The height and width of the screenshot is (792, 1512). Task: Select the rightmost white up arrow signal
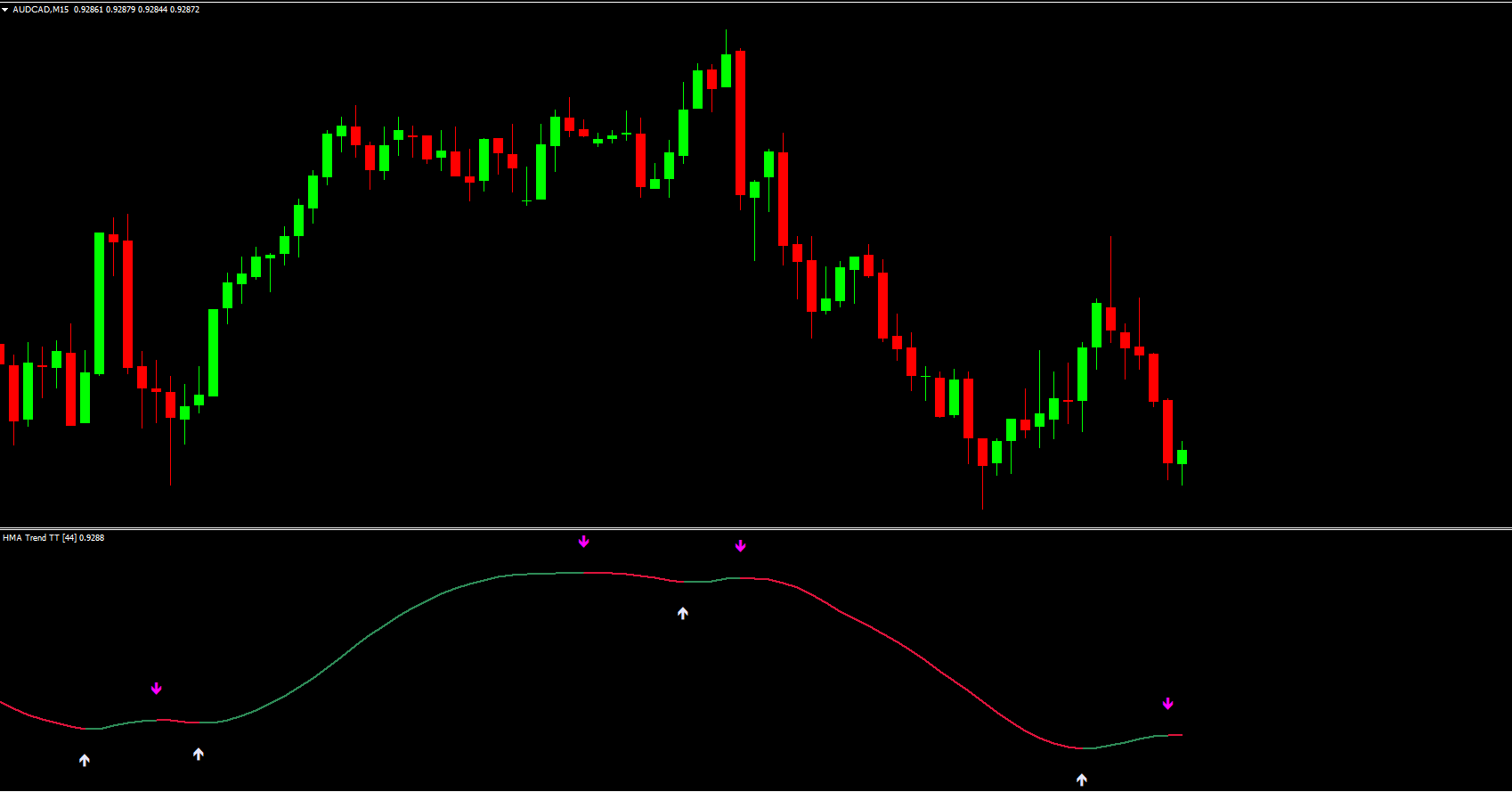[1082, 780]
